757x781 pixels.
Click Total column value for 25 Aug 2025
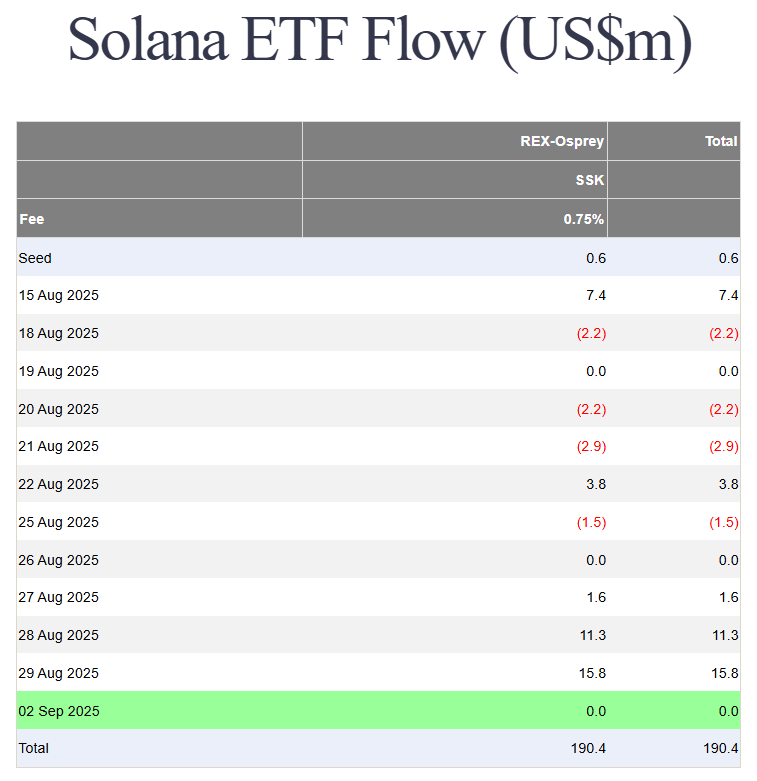click(723, 522)
